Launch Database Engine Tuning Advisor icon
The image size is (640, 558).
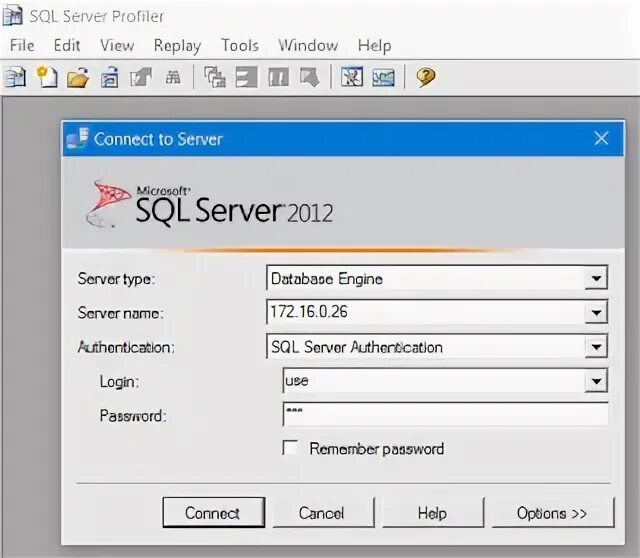(x=352, y=77)
